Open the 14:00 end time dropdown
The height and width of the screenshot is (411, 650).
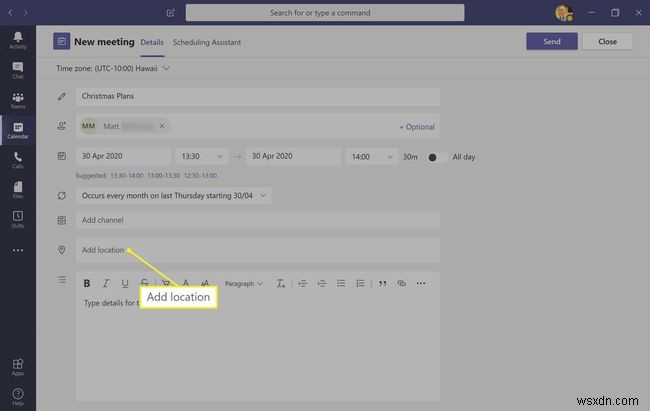[x=371, y=157]
